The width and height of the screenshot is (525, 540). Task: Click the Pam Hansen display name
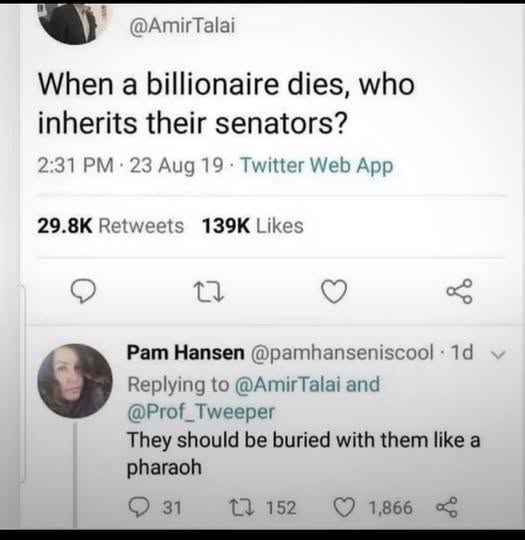pos(186,353)
